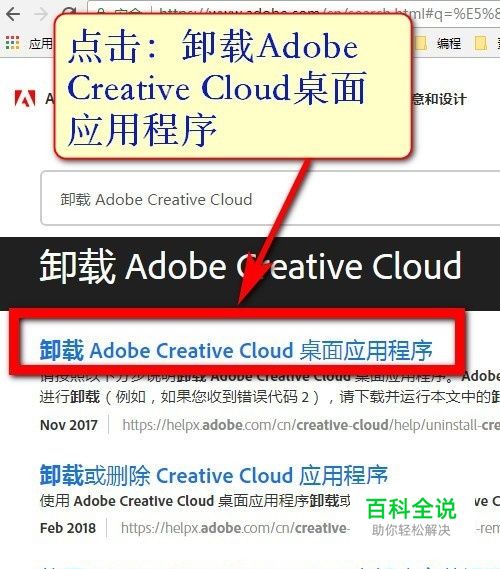Screen dimensions: 500x569
Task: Open link 卸载或删除 Creative Cloud 应用程序
Action: (x=214, y=475)
